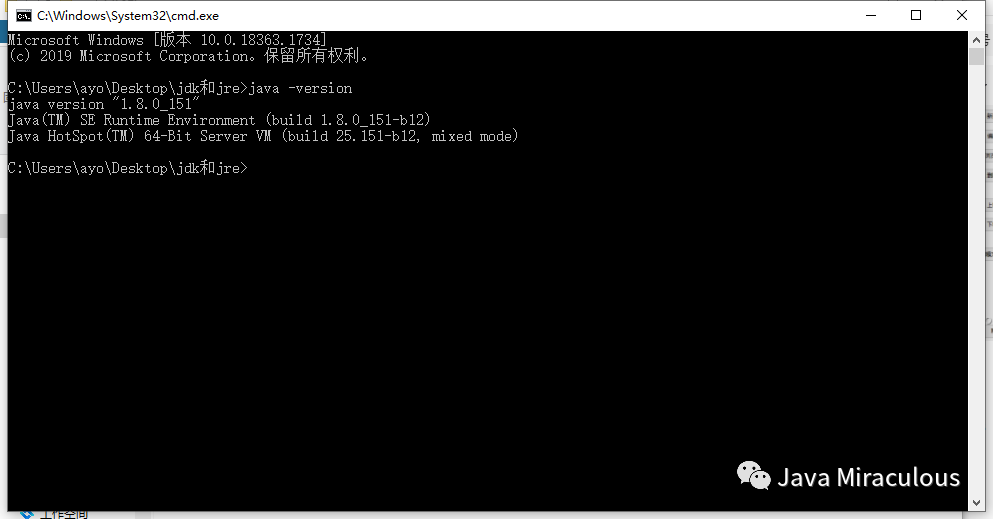
Task: Close the command prompt window
Action: click(961, 15)
